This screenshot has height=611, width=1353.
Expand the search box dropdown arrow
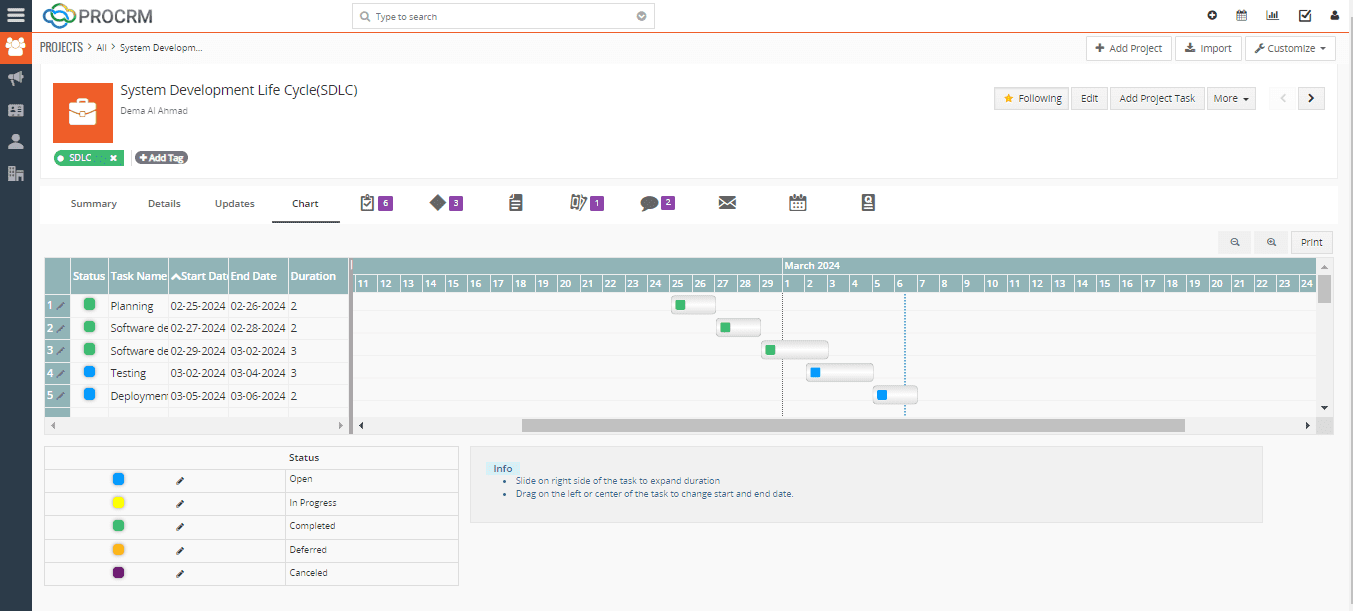(641, 17)
